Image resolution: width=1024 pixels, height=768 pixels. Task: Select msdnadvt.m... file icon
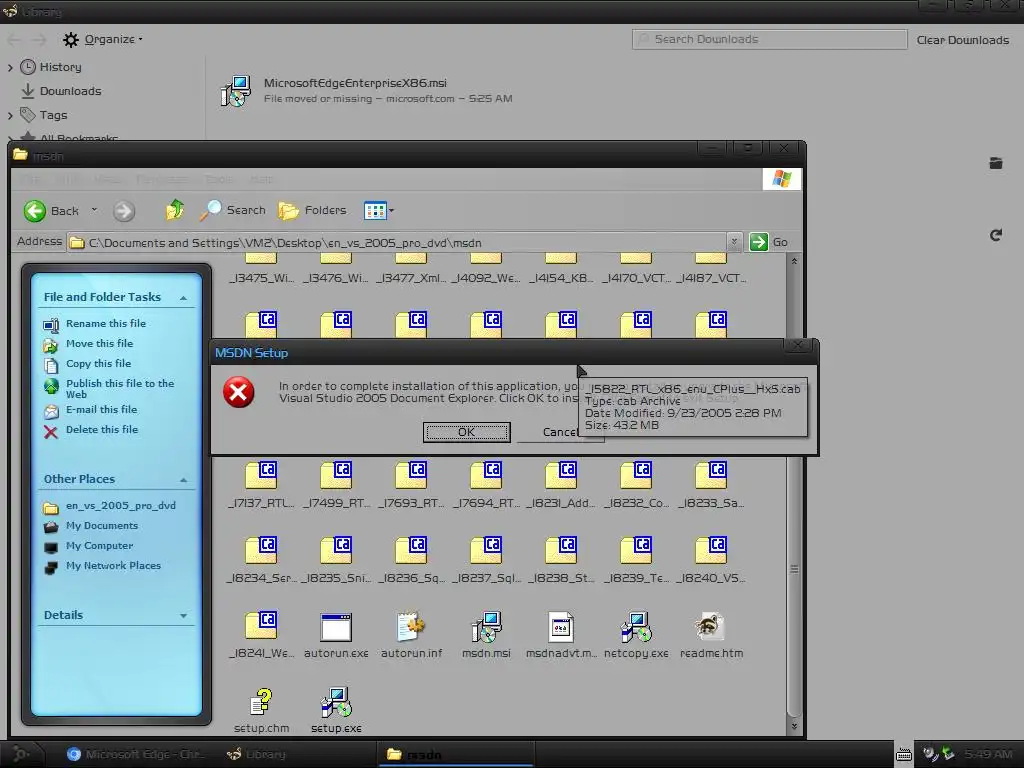click(561, 628)
